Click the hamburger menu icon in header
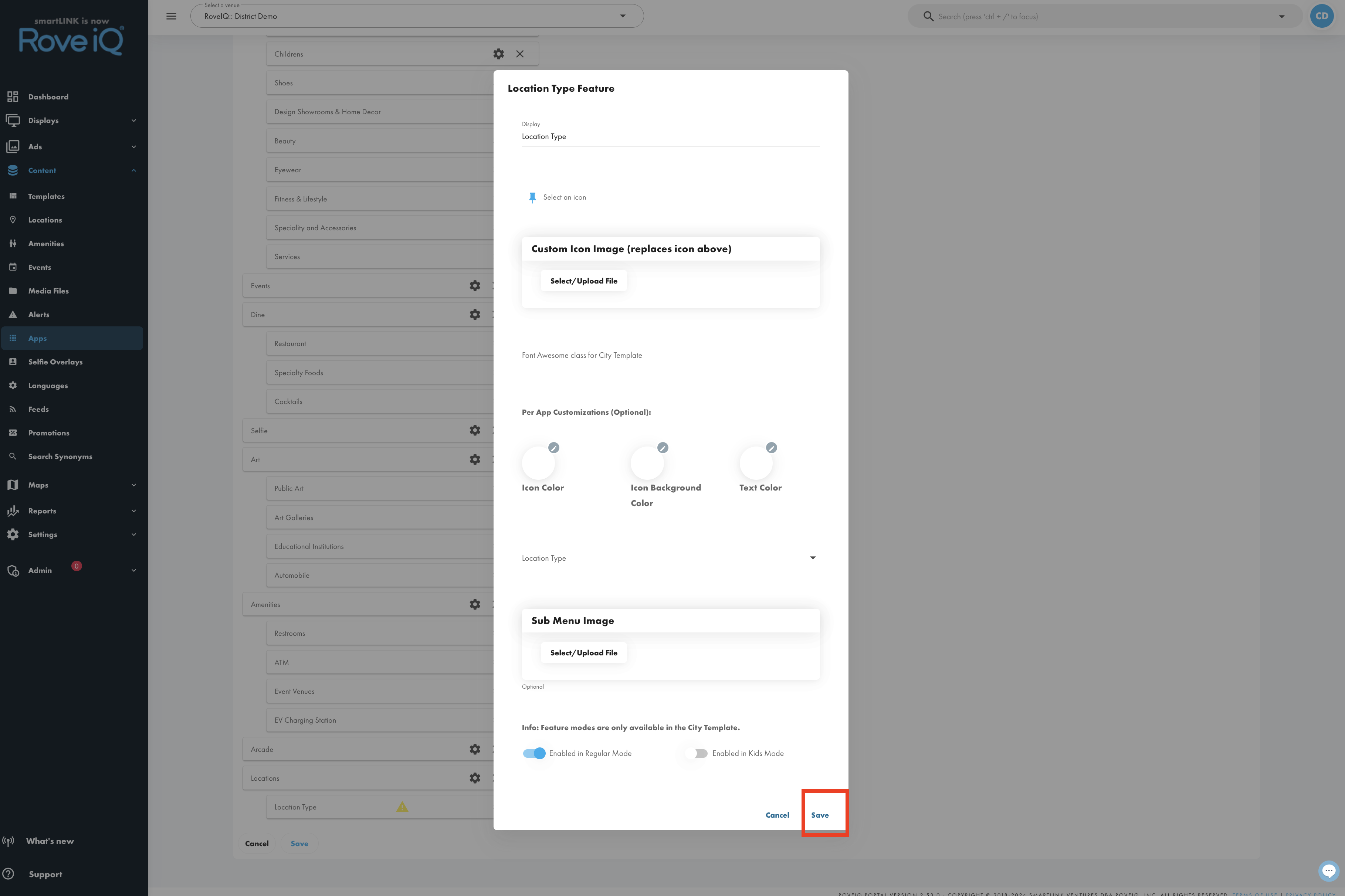This screenshot has height=896, width=1345. click(172, 16)
